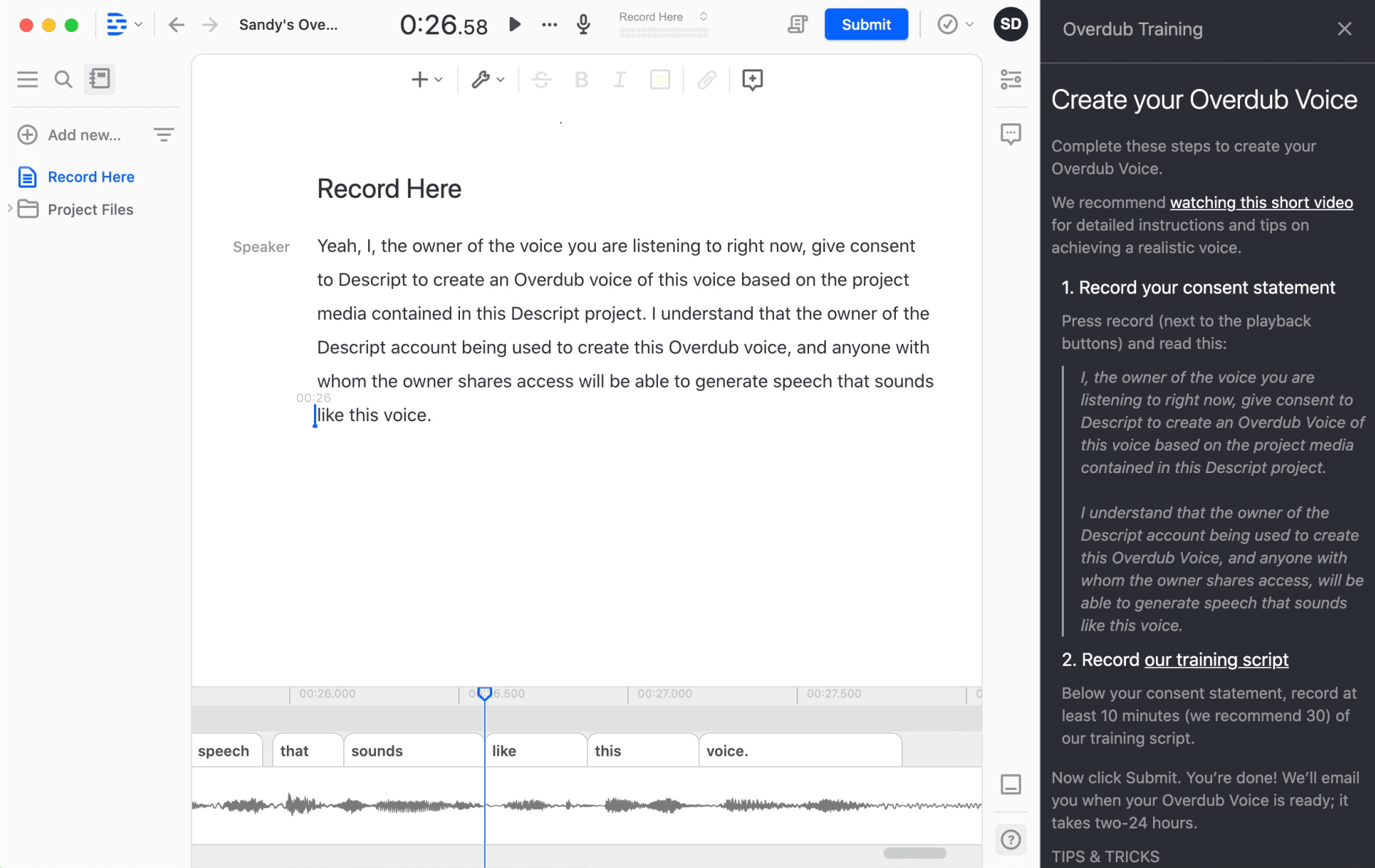
Task: Open the plus insert menu
Action: click(426, 80)
